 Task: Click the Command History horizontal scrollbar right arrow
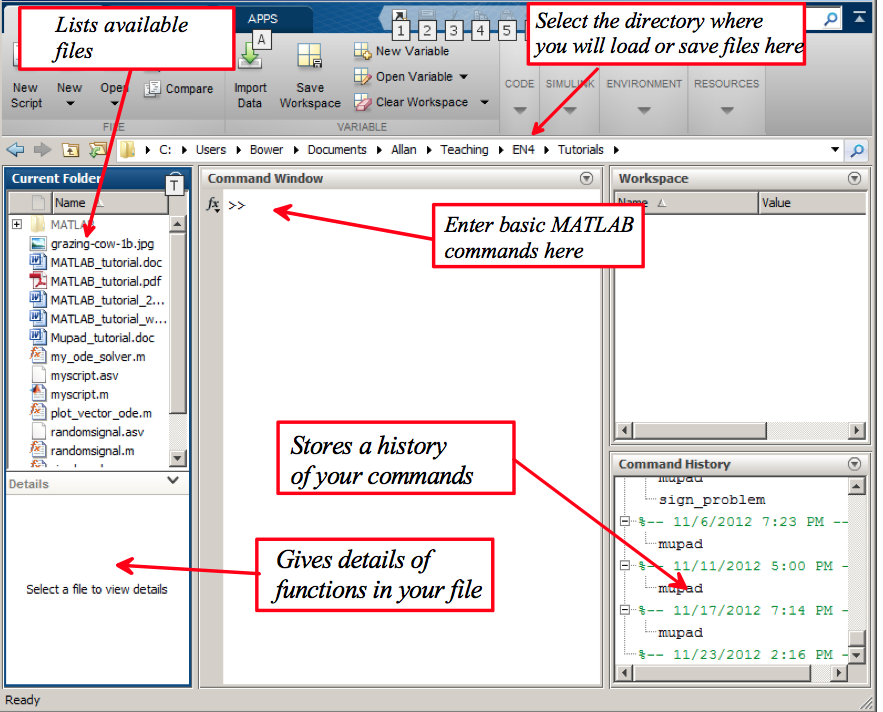(839, 673)
